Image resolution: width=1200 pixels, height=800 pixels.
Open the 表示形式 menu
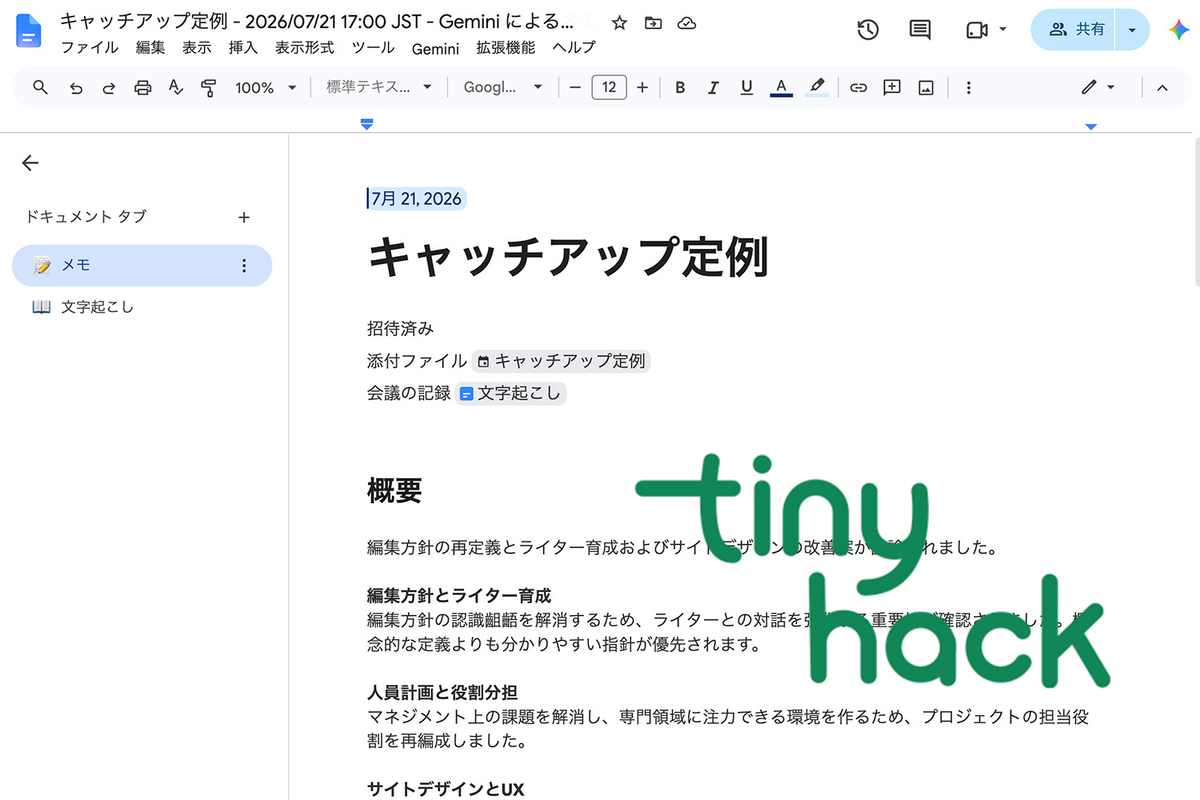(306, 47)
